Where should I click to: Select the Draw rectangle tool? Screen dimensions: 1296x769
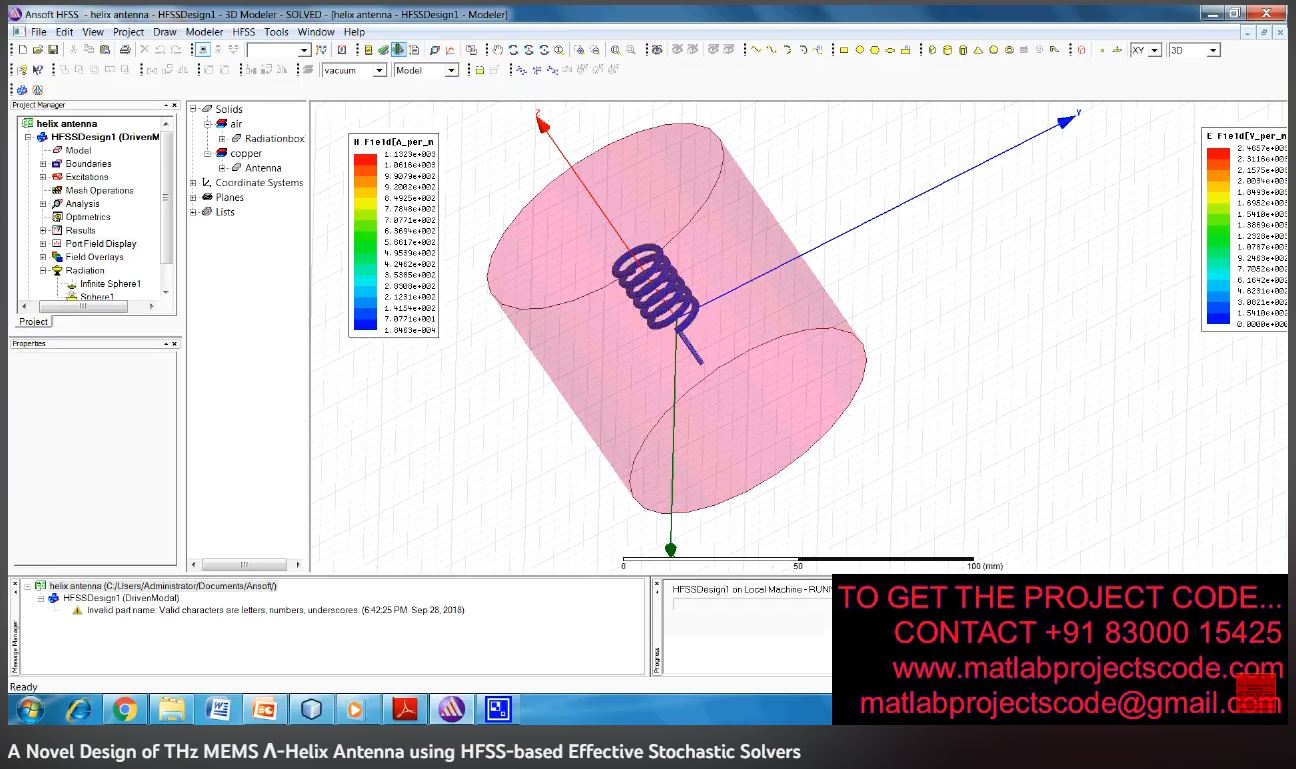click(x=843, y=50)
